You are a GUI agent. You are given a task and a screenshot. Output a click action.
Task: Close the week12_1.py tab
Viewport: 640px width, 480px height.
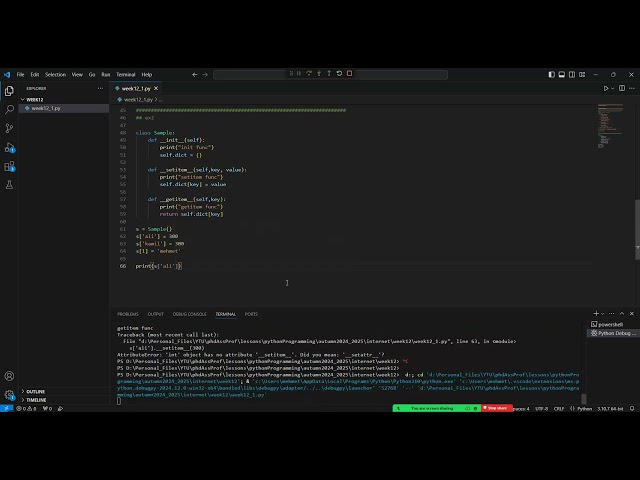[x=156, y=88]
